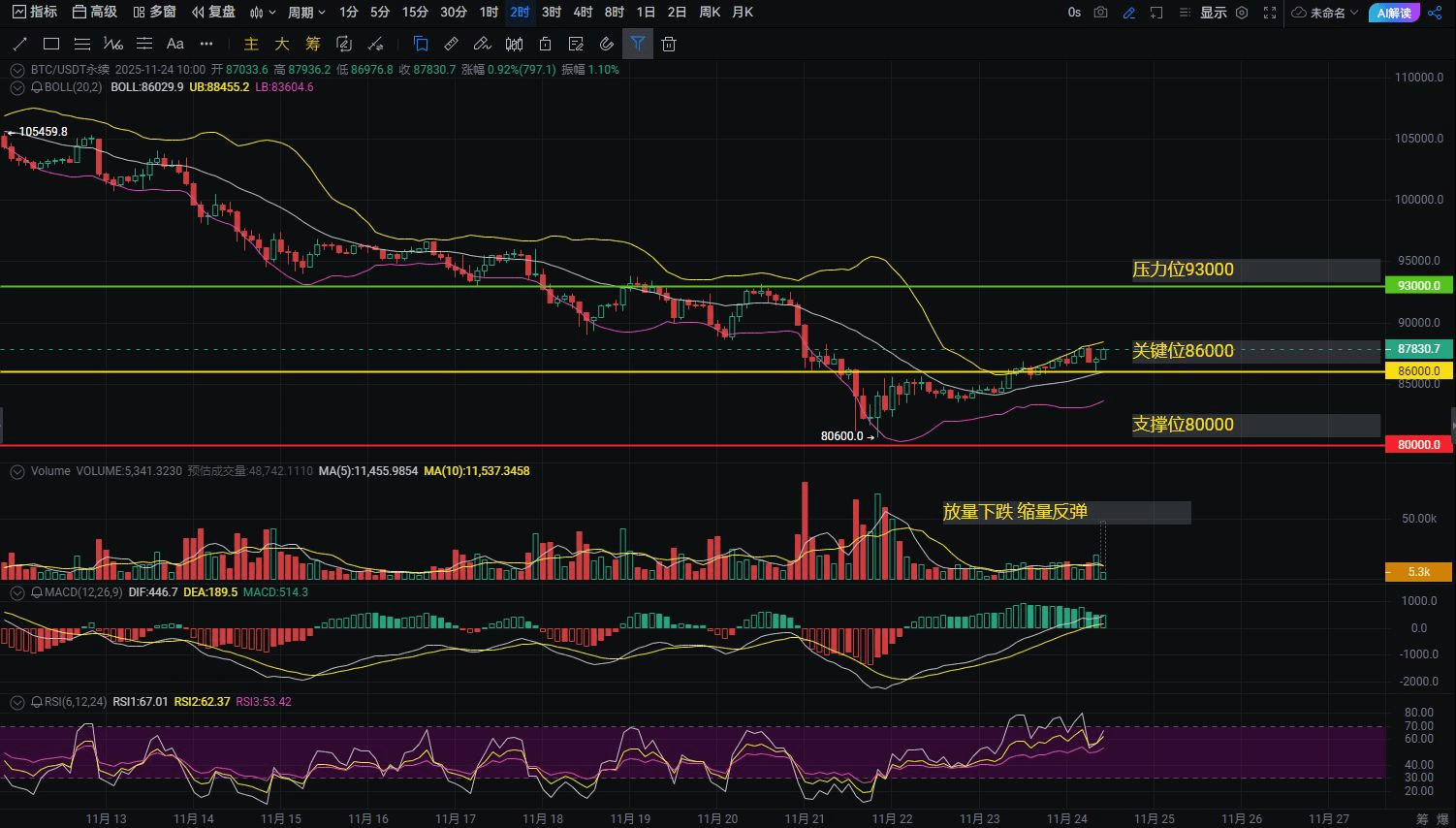Select the green 93000.0 price line label
Screen dimensions: 1456x828
(x=1418, y=286)
